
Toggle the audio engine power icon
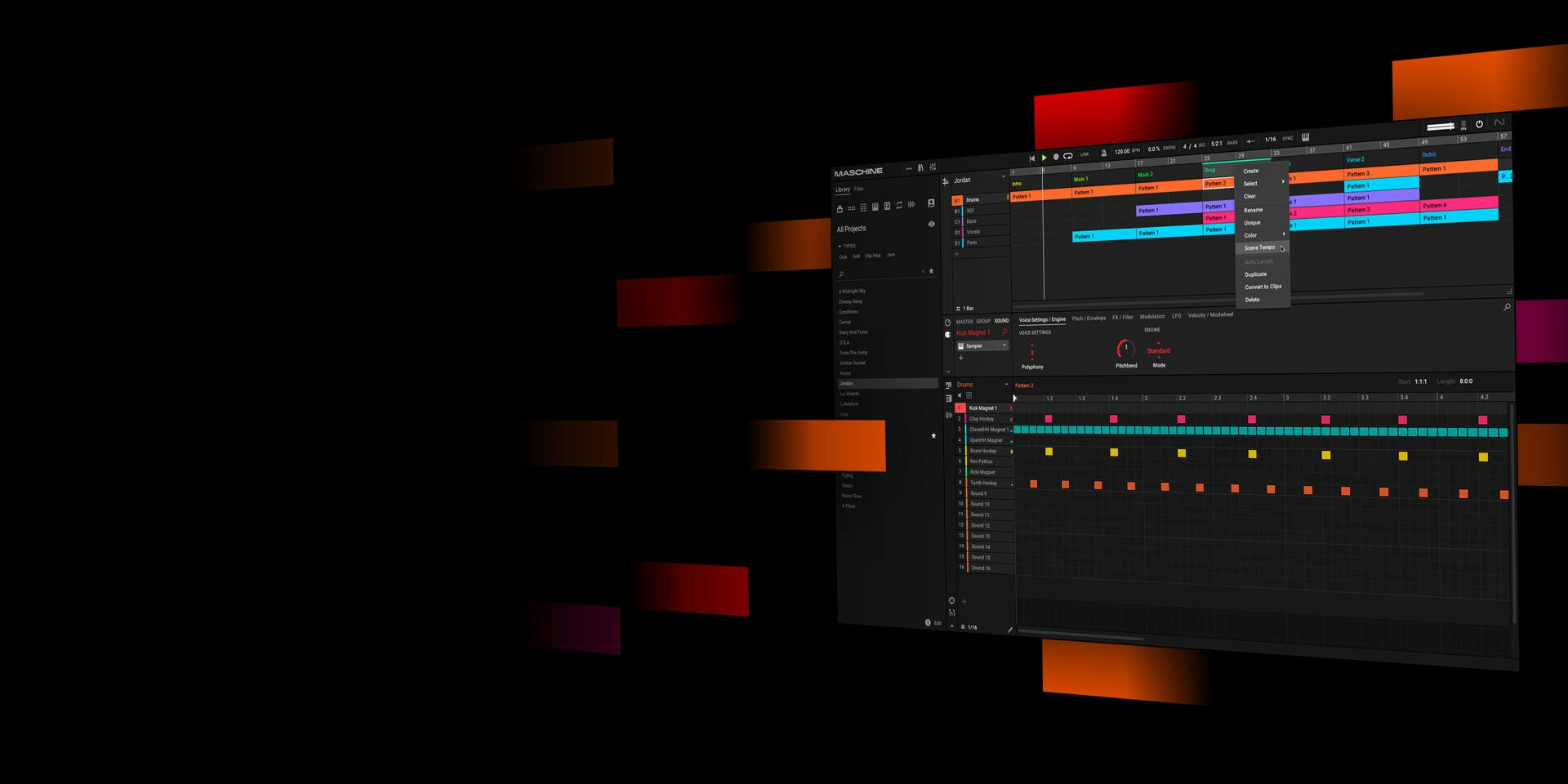point(1479,124)
